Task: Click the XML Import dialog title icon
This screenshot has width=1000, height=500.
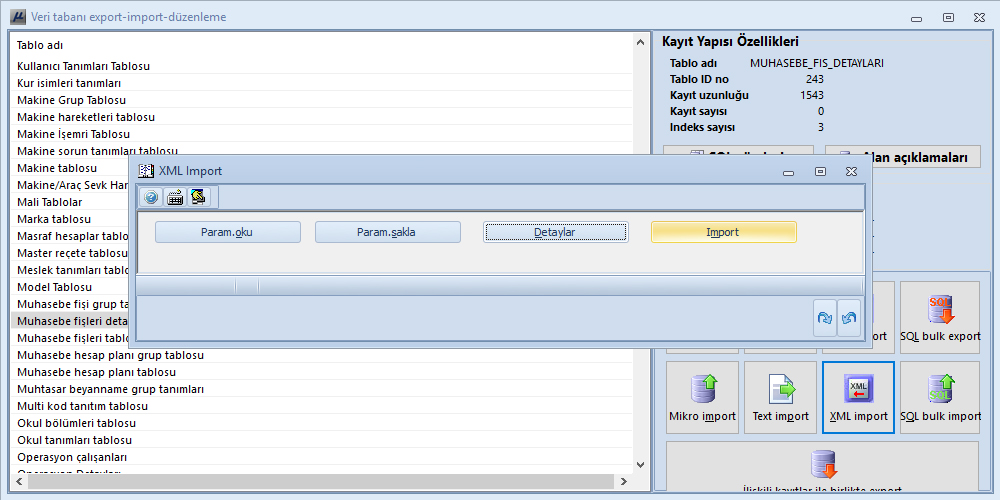Action: pos(147,171)
